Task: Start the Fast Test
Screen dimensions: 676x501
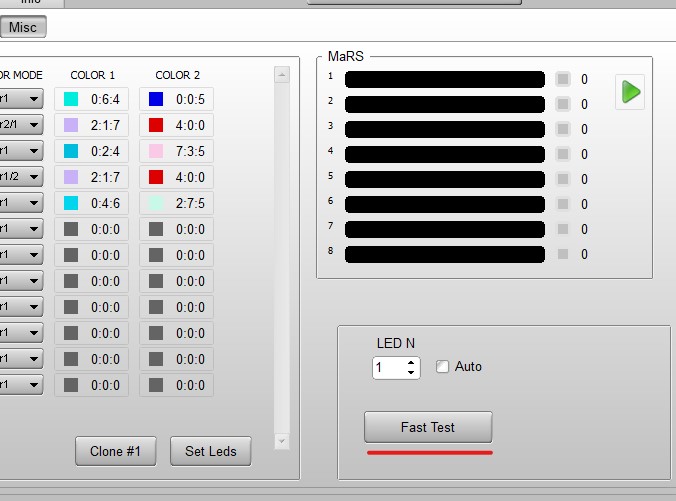Action: [428, 427]
